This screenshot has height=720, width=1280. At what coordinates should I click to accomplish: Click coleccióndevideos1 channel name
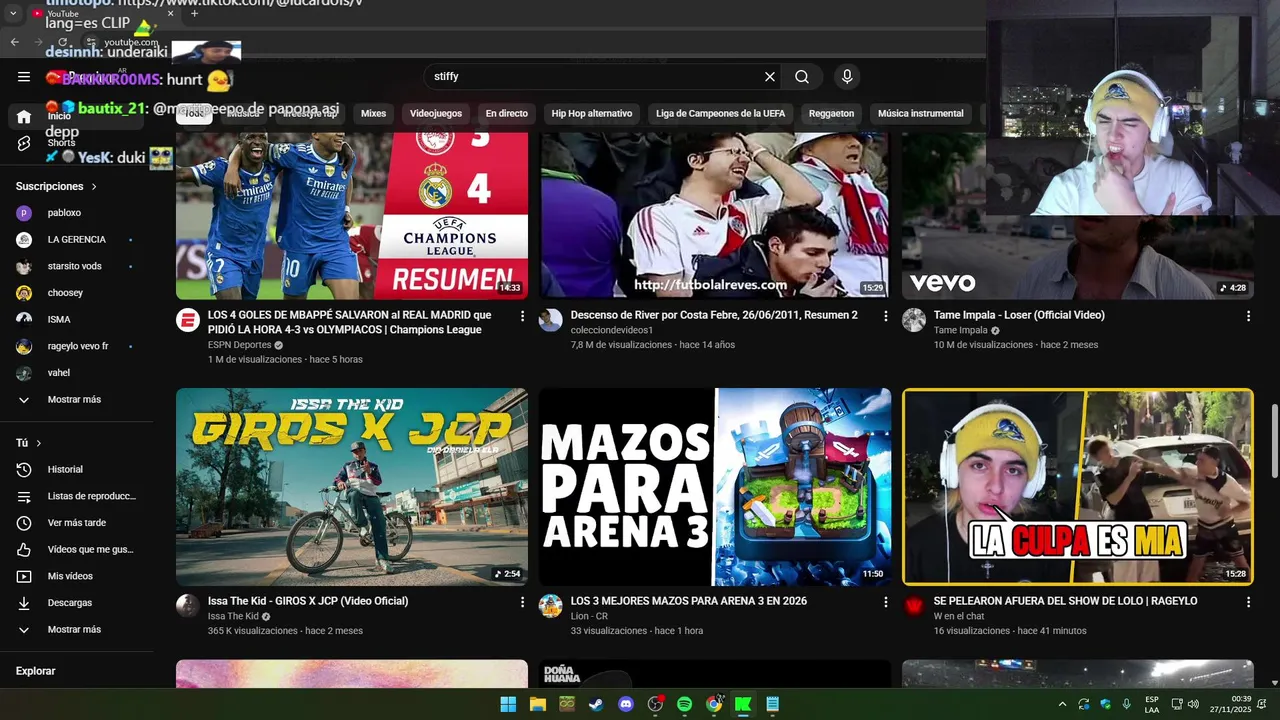click(x=612, y=331)
